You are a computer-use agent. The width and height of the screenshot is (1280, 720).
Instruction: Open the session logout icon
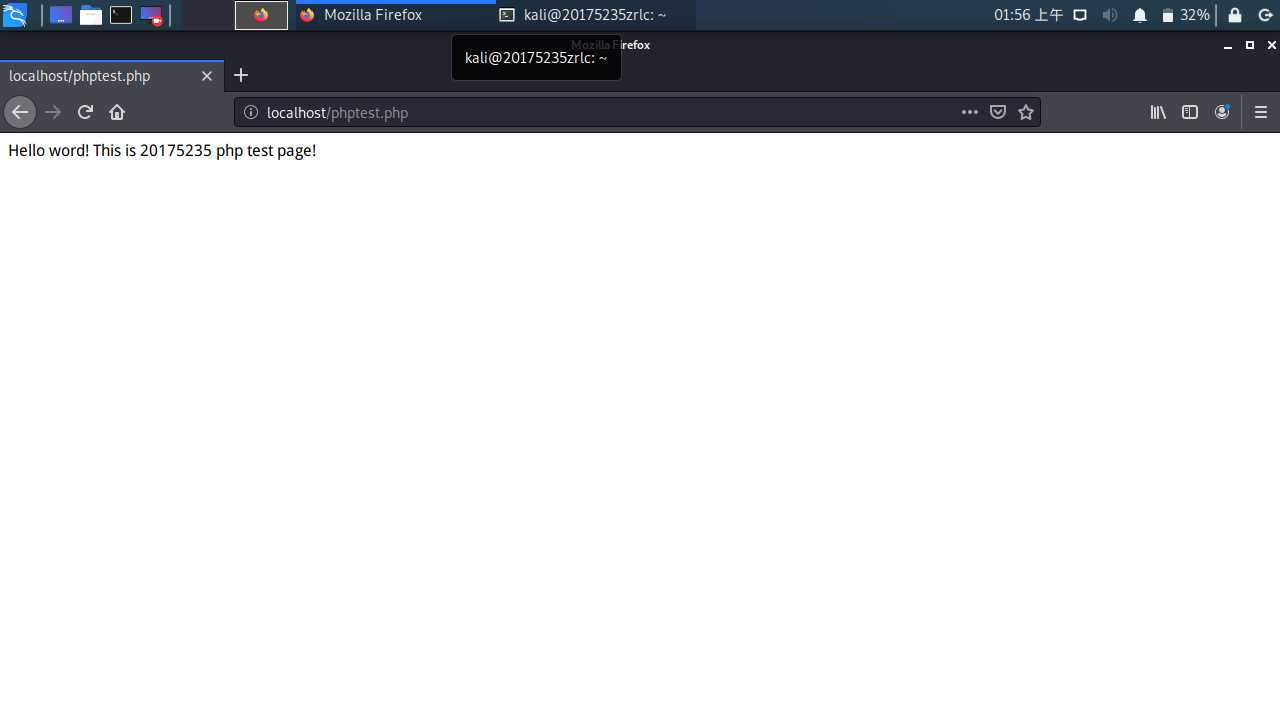[1264, 15]
